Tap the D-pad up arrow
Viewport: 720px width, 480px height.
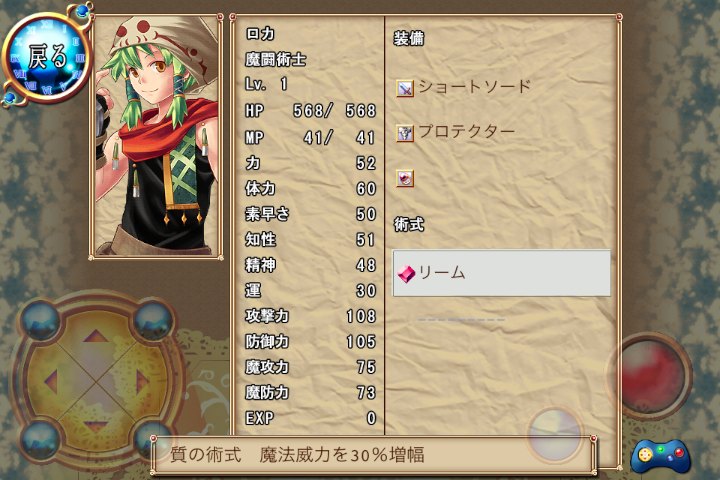[x=96, y=337]
